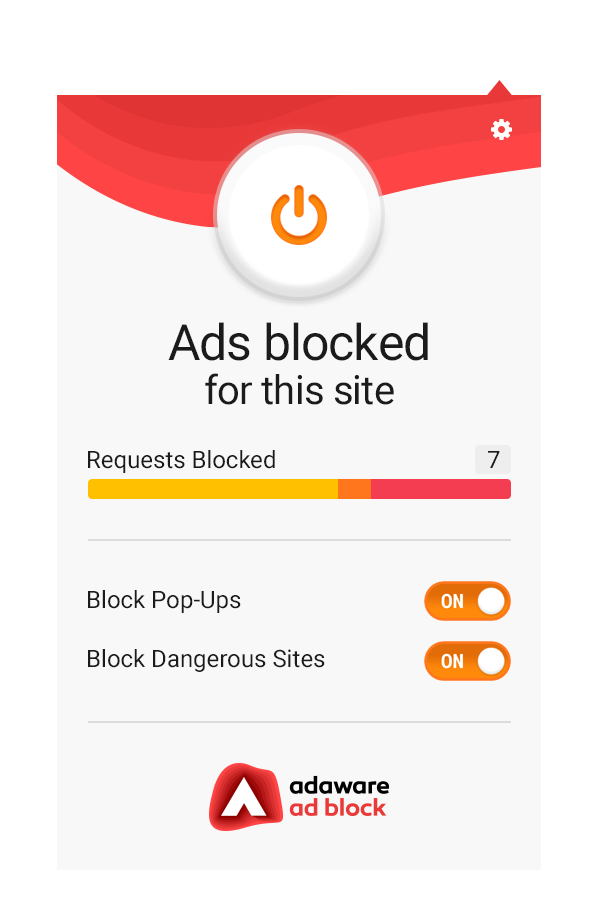Select yellow segment of blocked requests bar
This screenshot has height=900, width=600.
click(x=213, y=489)
